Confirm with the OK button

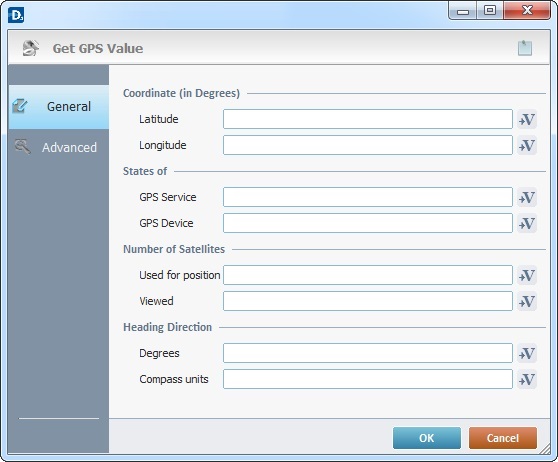427,438
